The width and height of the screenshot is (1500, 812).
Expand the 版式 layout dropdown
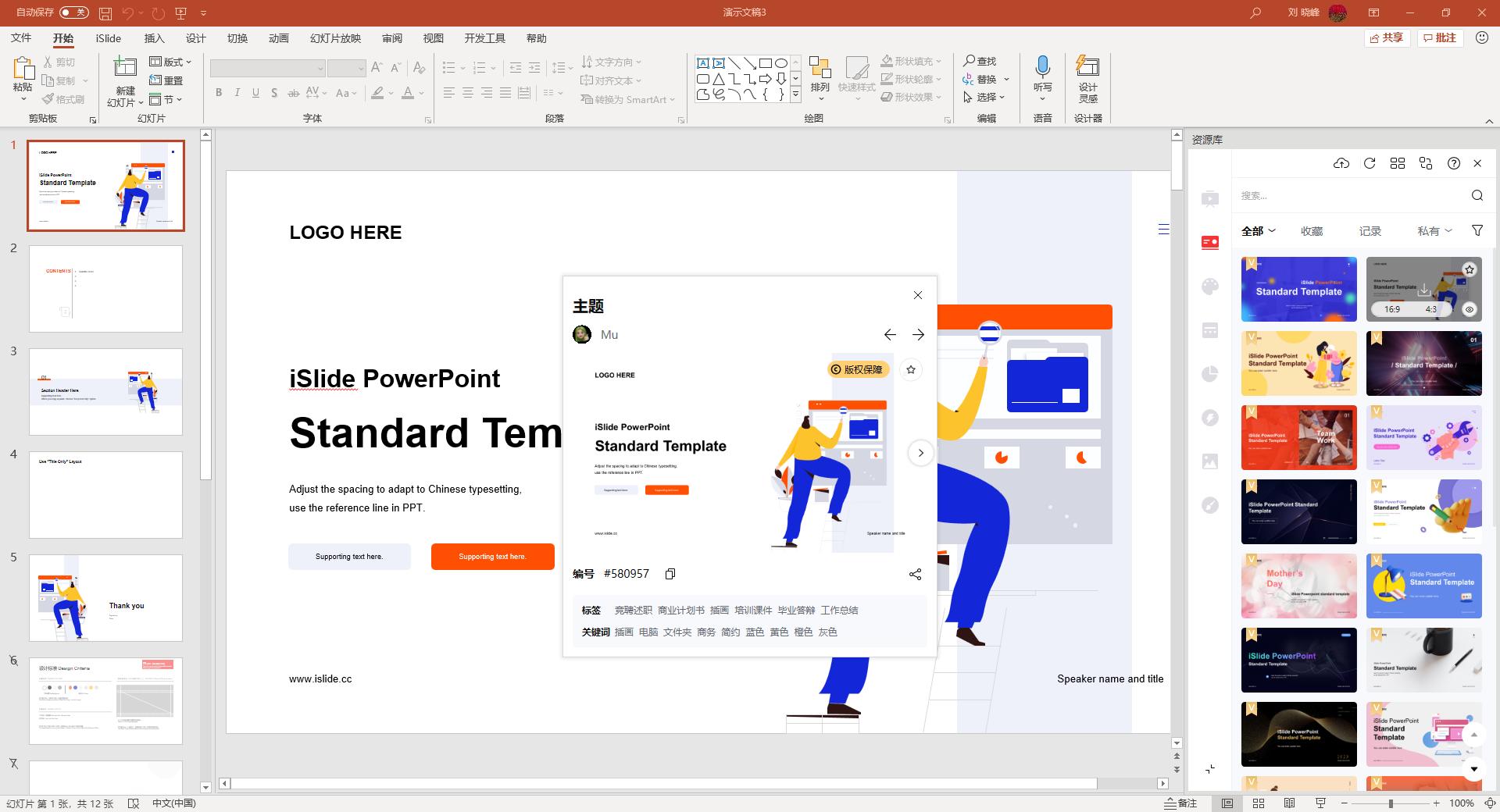click(x=170, y=62)
